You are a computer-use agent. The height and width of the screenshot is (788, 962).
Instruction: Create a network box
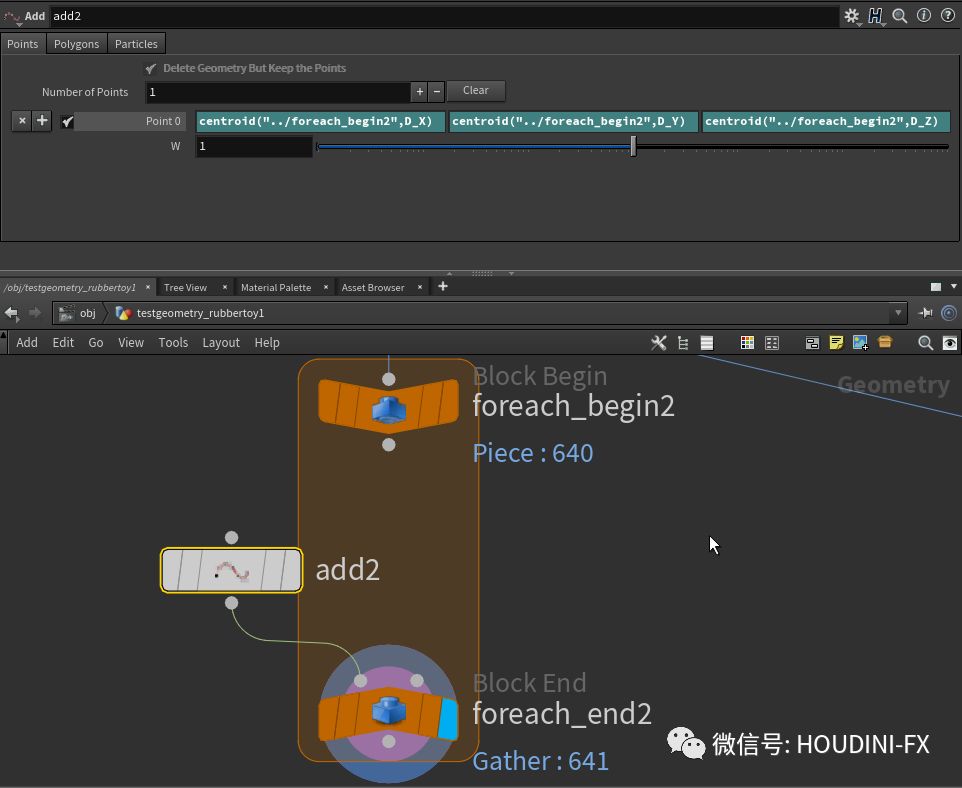point(811,342)
